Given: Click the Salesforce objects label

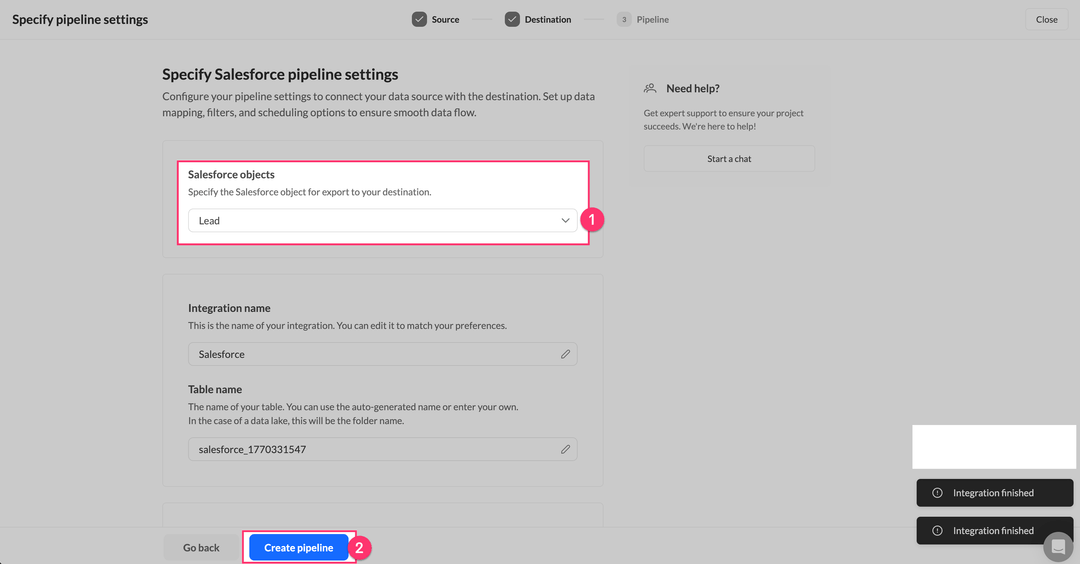Looking at the screenshot, I should pyautogui.click(x=231, y=174).
